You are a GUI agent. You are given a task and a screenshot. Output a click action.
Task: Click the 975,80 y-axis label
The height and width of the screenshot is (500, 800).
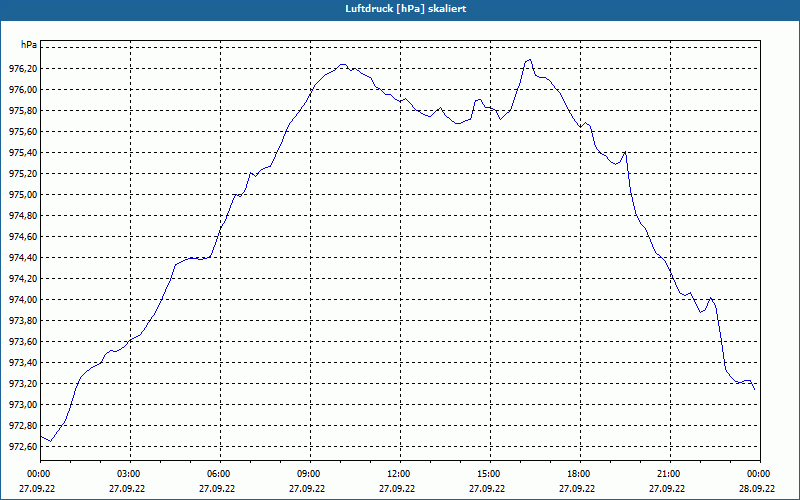[23, 111]
